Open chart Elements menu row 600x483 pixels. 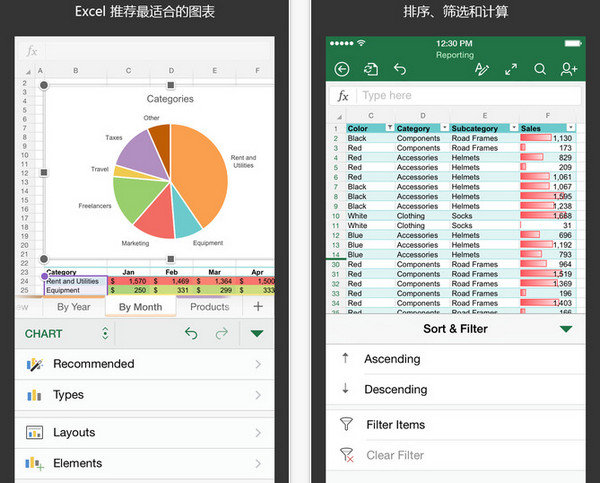coord(144,463)
